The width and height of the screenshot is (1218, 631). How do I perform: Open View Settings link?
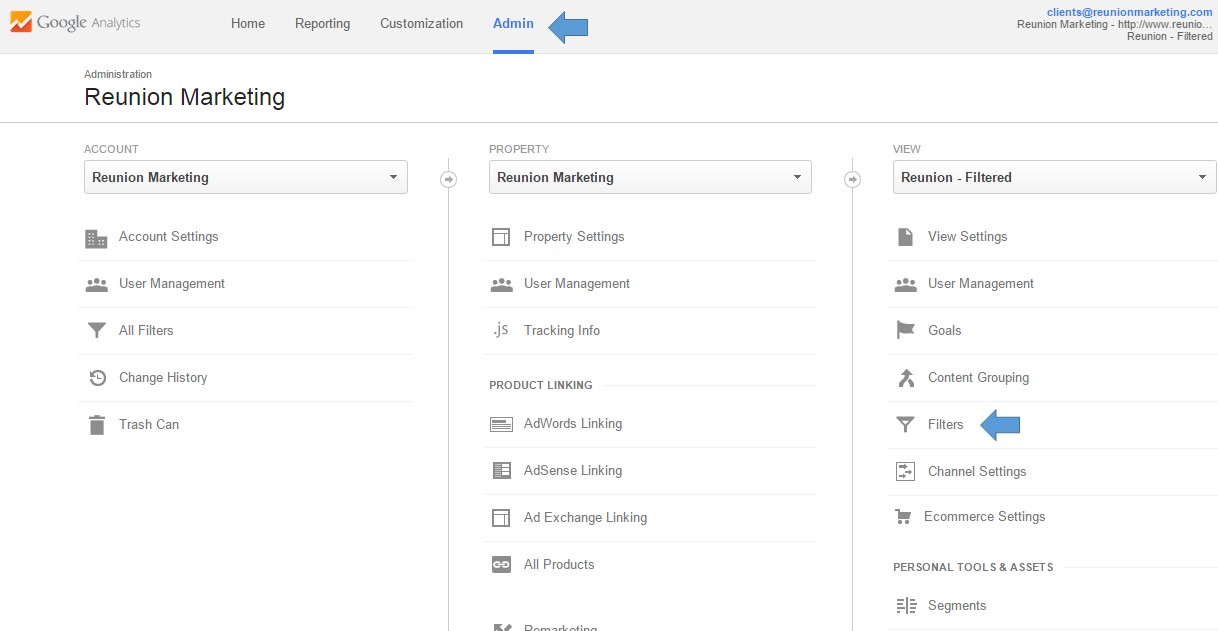pyautogui.click(x=967, y=237)
